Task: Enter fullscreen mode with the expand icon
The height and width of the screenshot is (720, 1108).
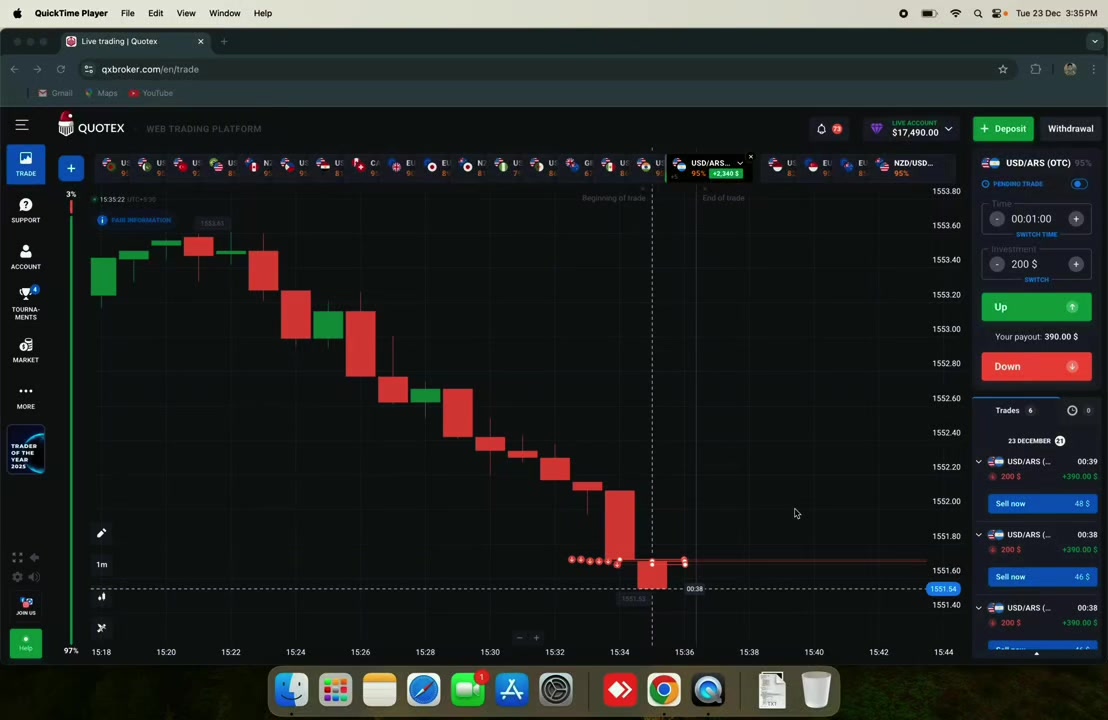Action: pyautogui.click(x=18, y=557)
